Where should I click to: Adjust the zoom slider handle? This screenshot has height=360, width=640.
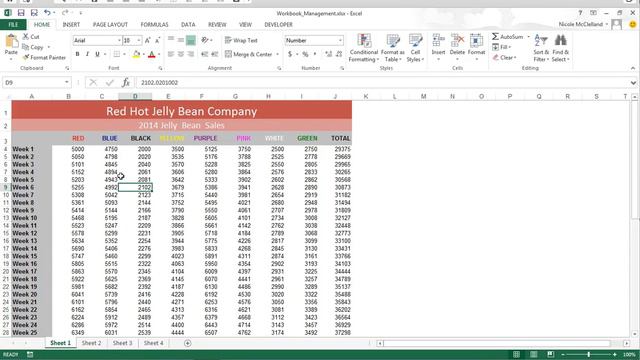point(589,354)
